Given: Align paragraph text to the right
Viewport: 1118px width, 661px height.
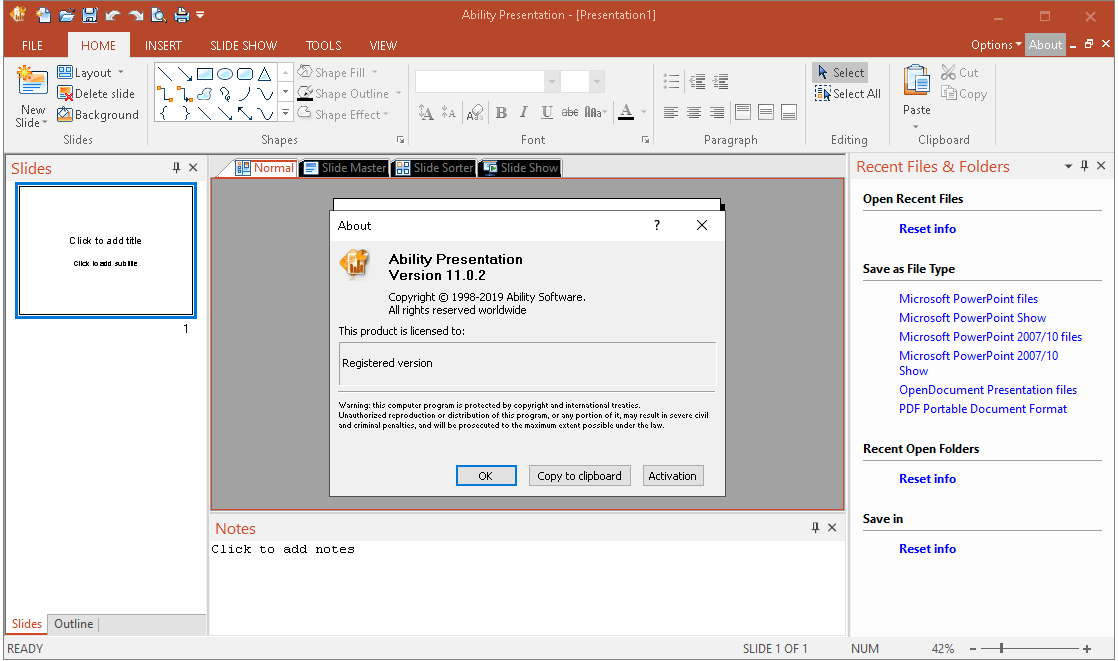Looking at the screenshot, I should (x=717, y=113).
